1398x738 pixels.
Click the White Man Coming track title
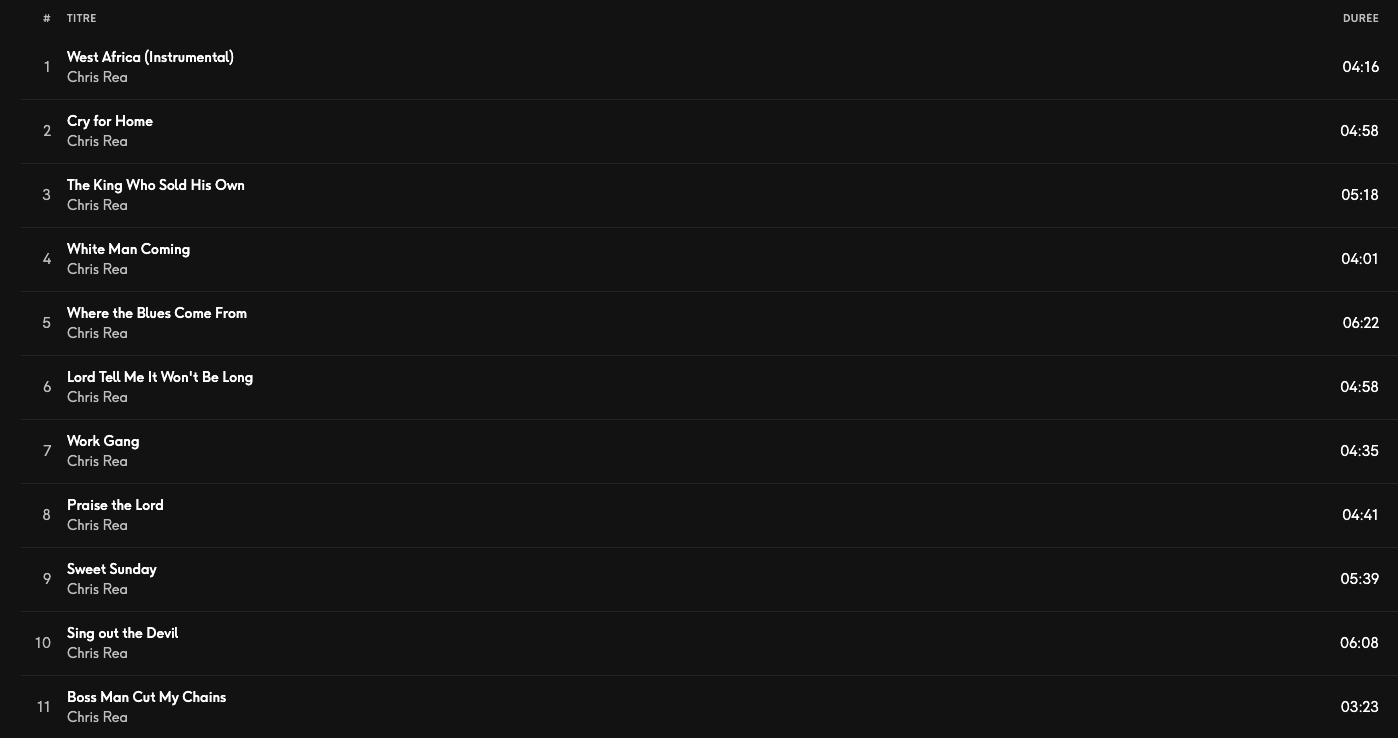tap(128, 249)
